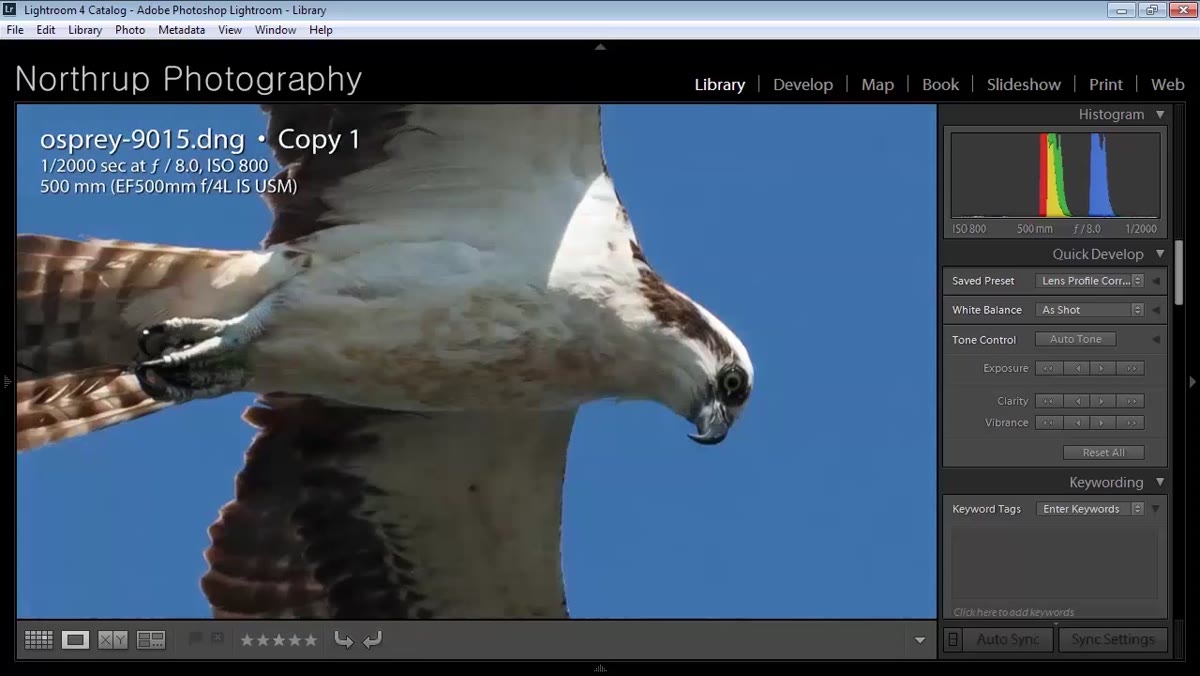The width and height of the screenshot is (1200, 676).
Task: Select the Loupe view icon
Action: tap(75, 640)
